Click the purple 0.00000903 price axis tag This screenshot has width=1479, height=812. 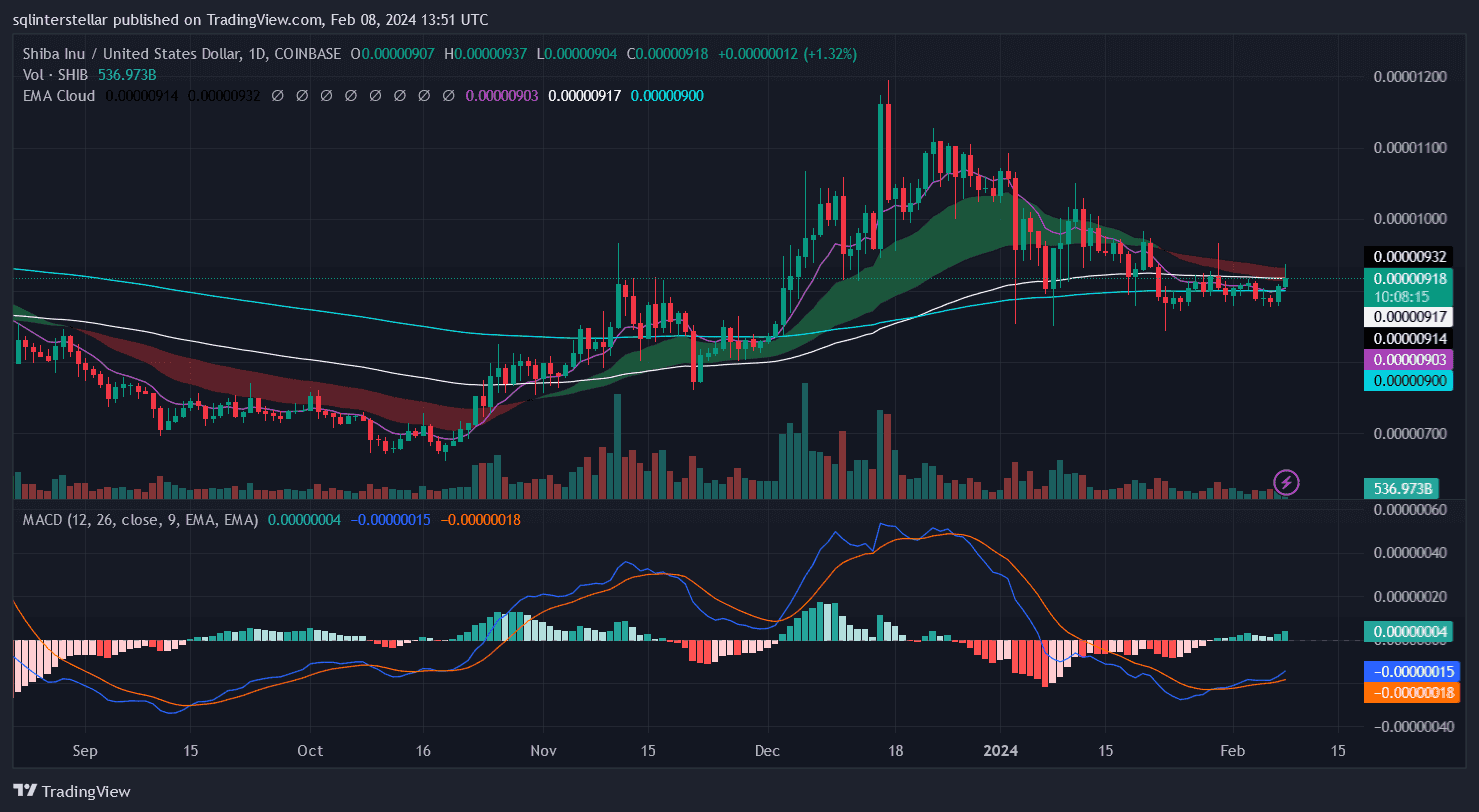1410,359
